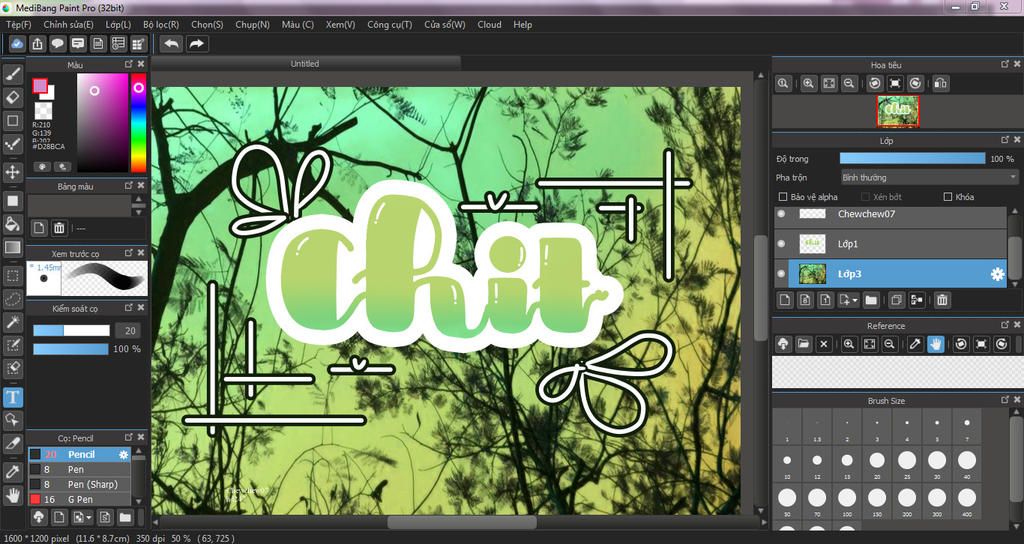Select the Lớp1 layer row
Screen dimensions: 1024x544
[x=891, y=244]
